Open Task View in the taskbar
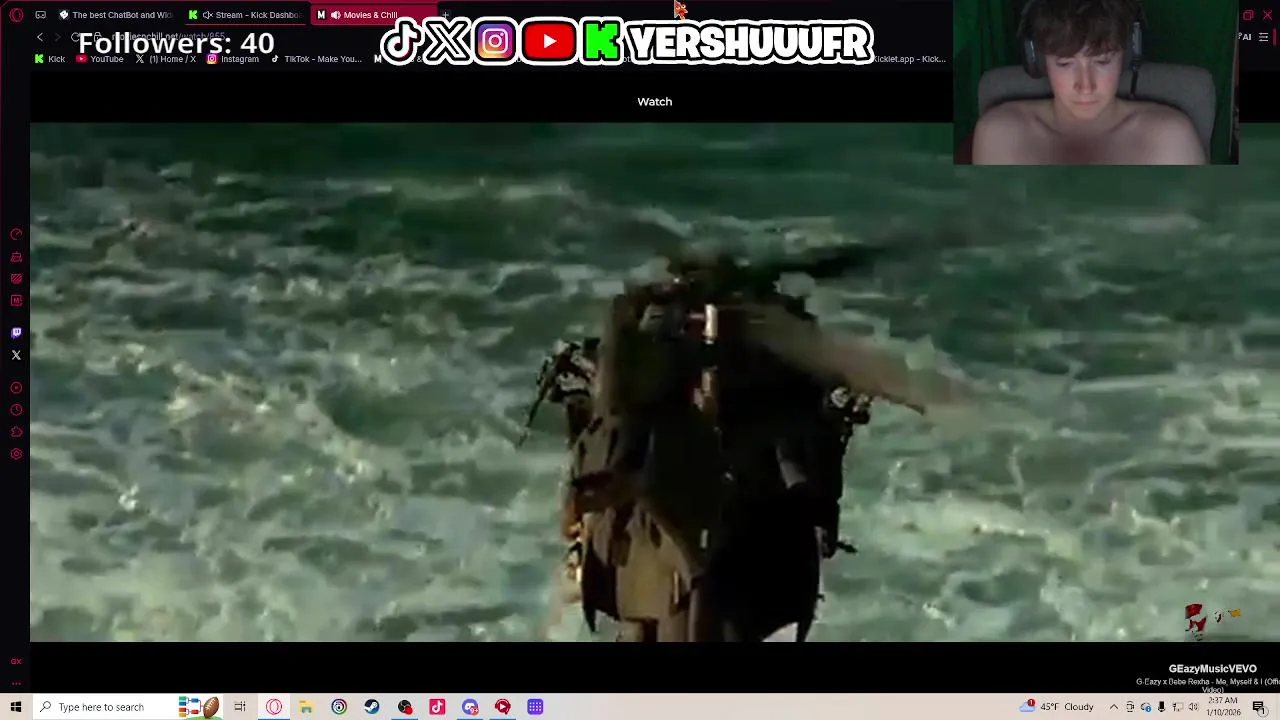Viewport: 1280px width, 720px height. coord(240,707)
